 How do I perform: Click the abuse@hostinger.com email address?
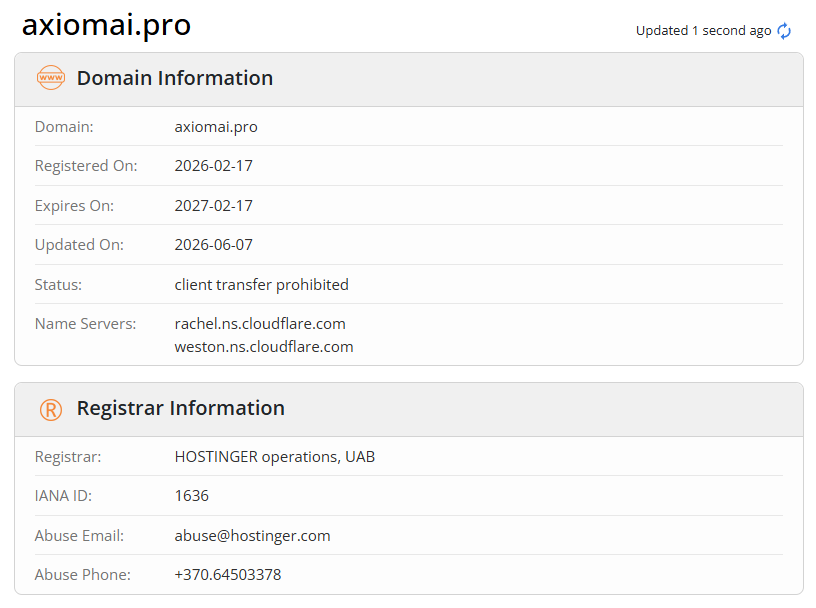[x=252, y=536]
